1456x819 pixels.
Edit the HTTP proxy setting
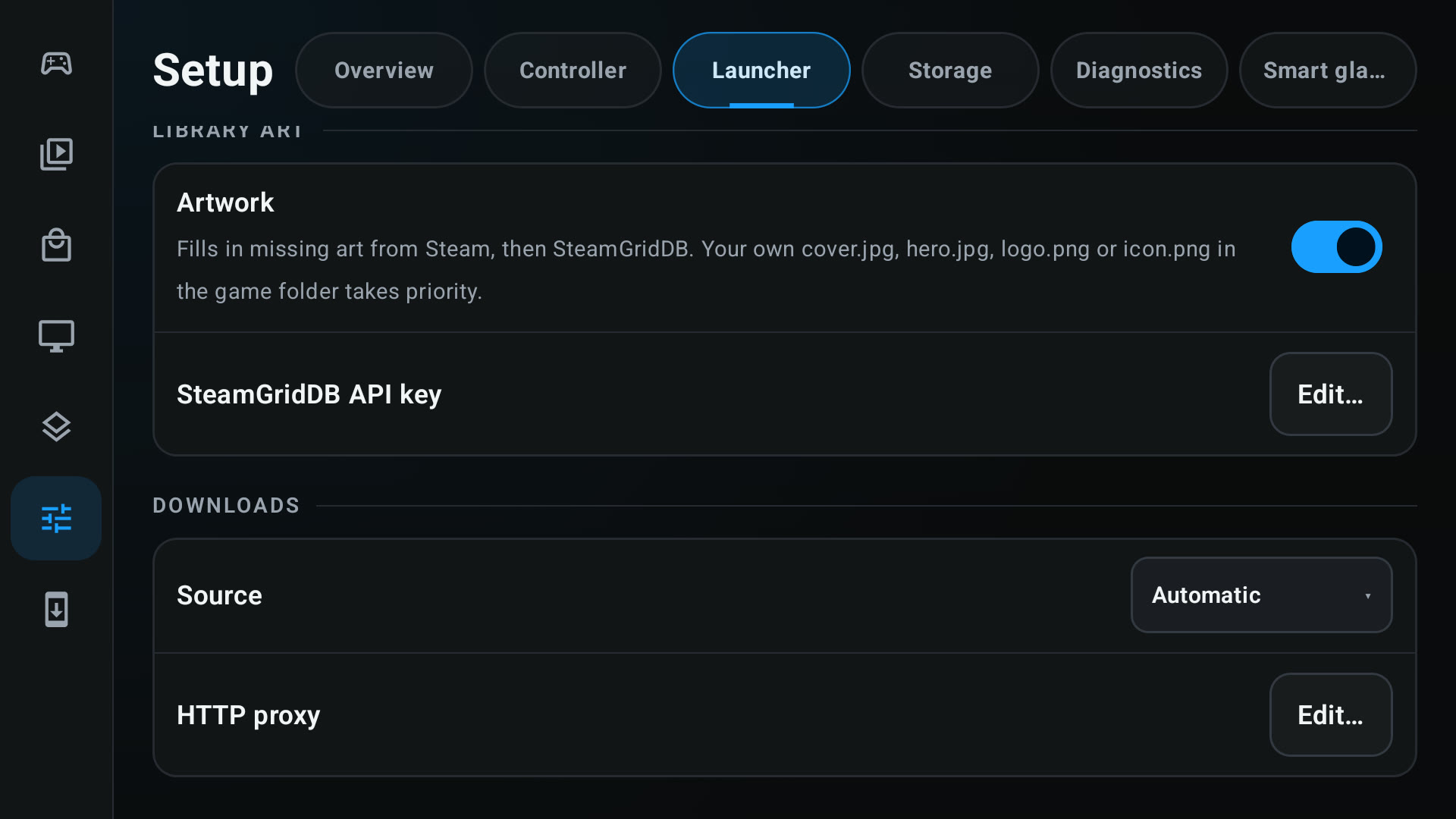(1331, 715)
